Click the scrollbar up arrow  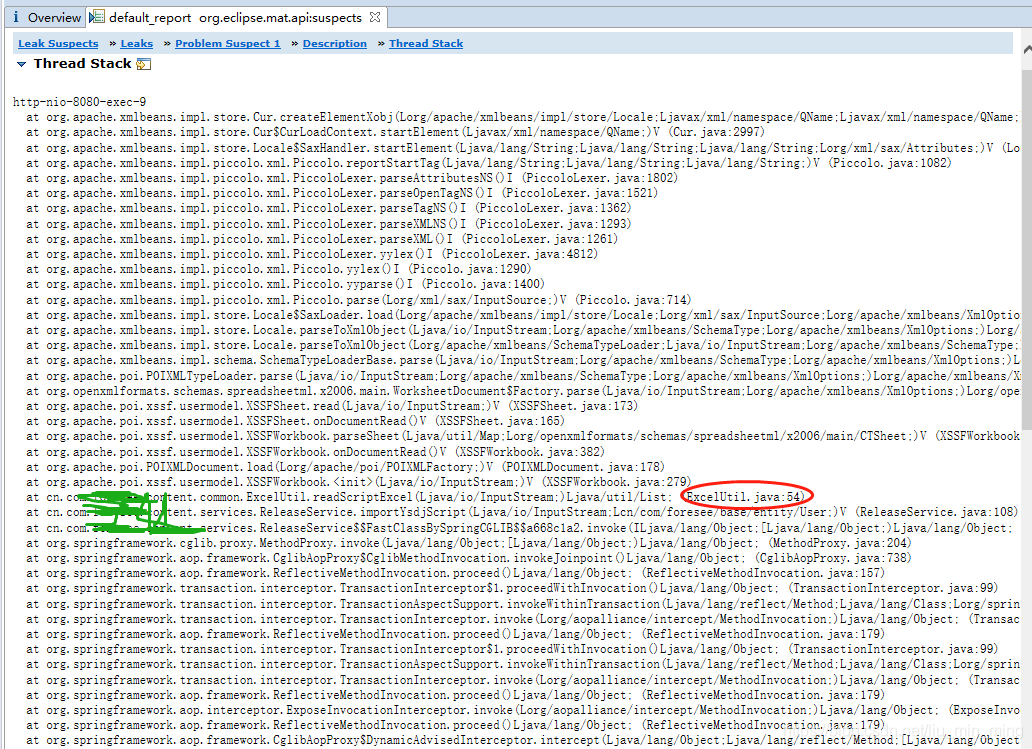pos(1027,49)
